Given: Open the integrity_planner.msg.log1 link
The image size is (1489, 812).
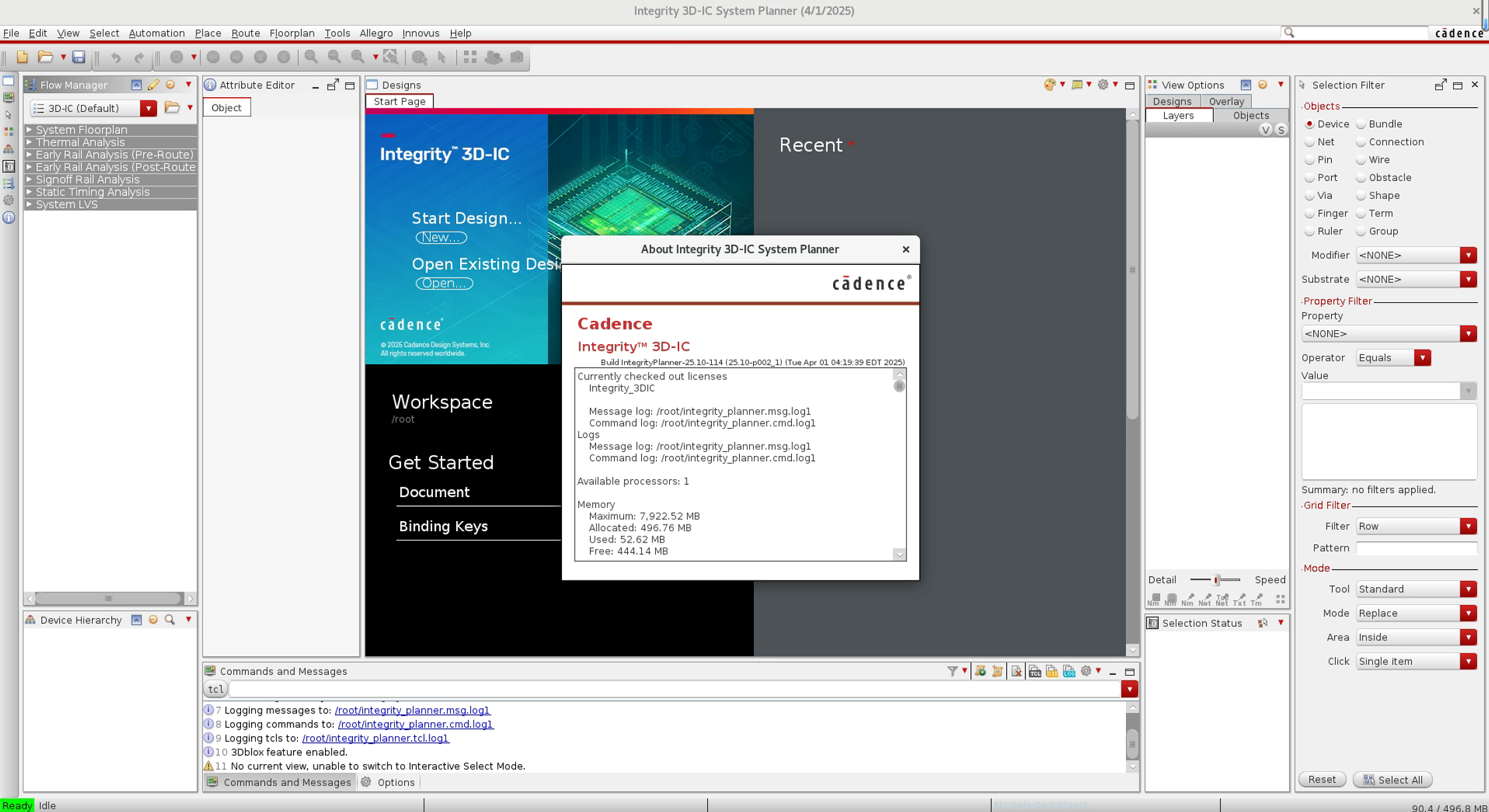Looking at the screenshot, I should 412,710.
